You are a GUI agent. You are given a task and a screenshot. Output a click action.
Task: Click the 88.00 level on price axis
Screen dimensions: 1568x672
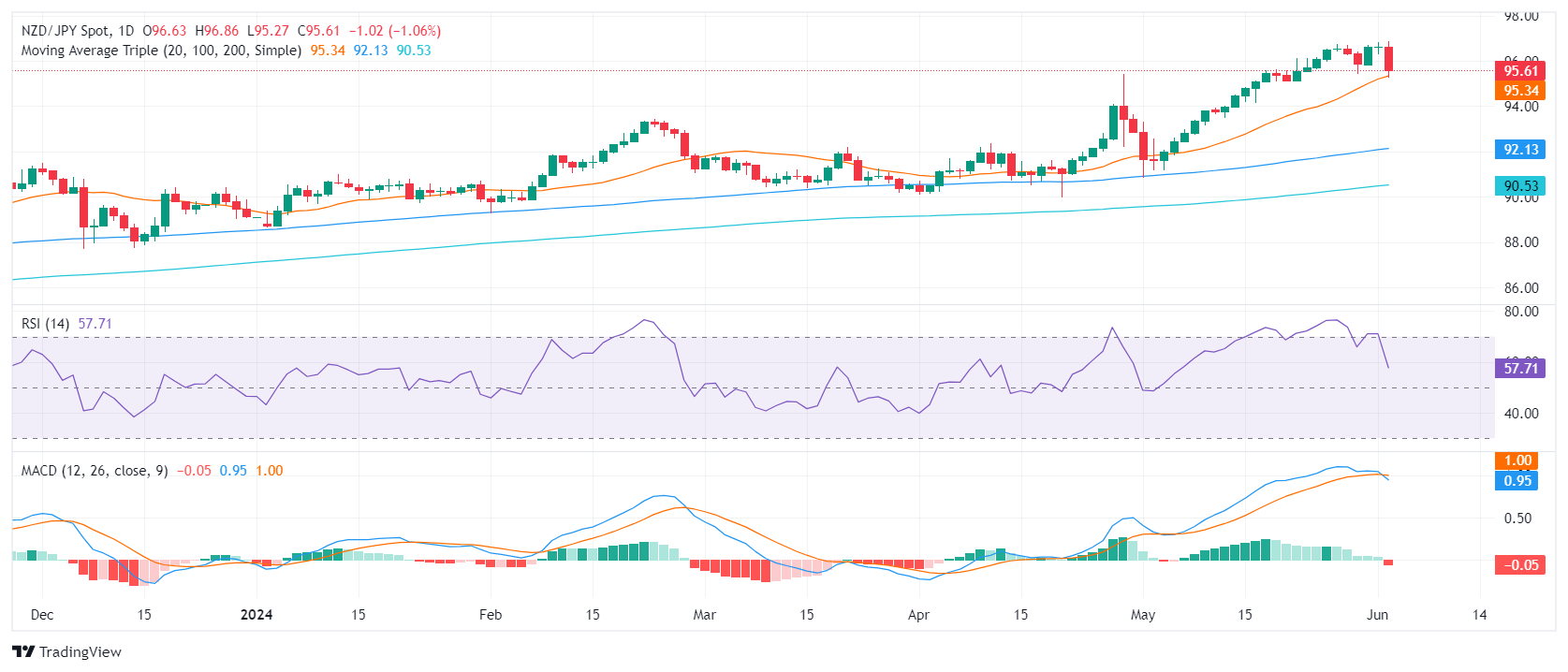pyautogui.click(x=1520, y=242)
